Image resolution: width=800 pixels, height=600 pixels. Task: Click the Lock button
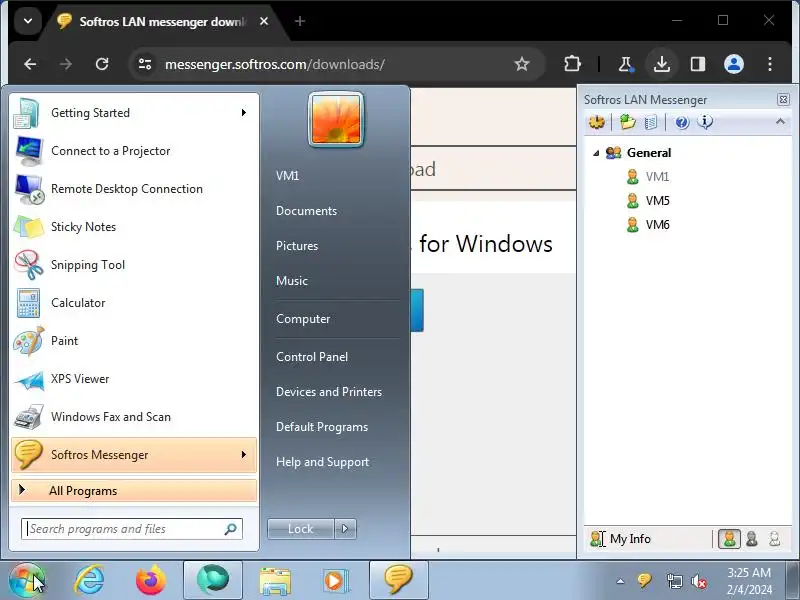coord(301,529)
